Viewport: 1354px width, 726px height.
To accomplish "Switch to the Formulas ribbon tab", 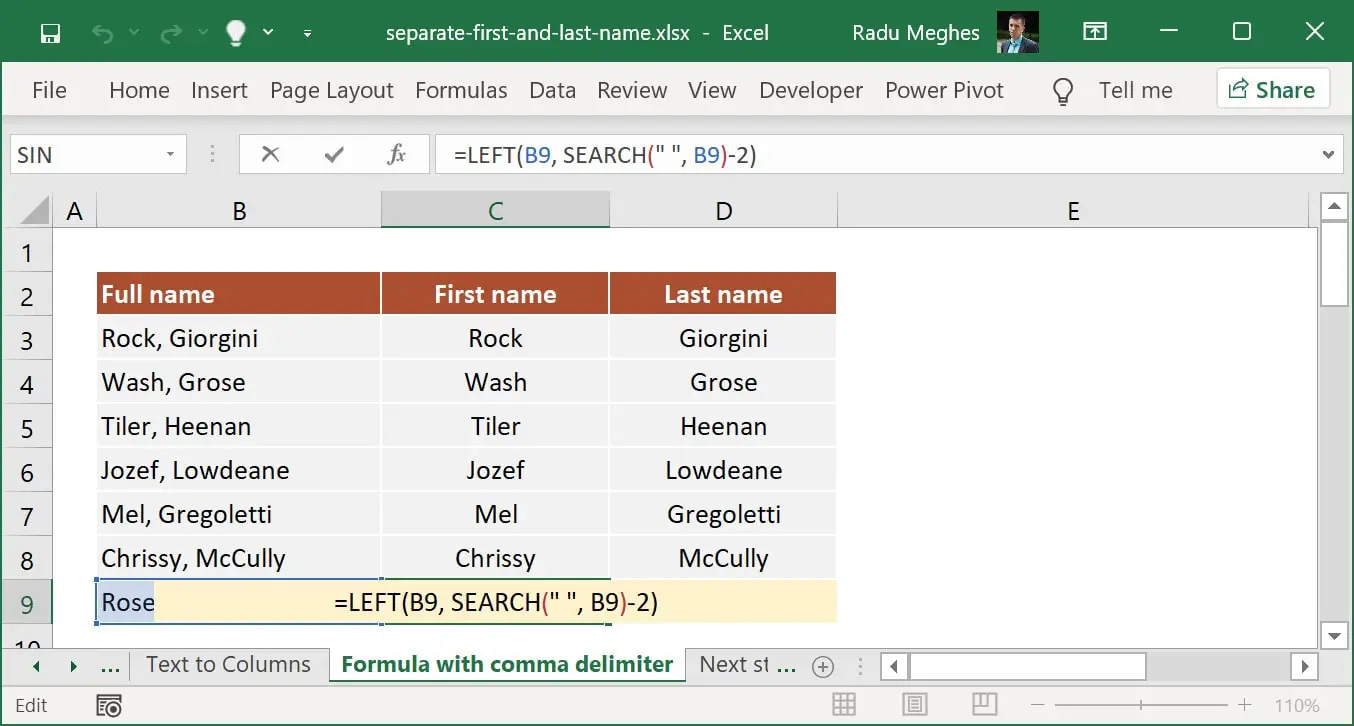I will tap(461, 90).
